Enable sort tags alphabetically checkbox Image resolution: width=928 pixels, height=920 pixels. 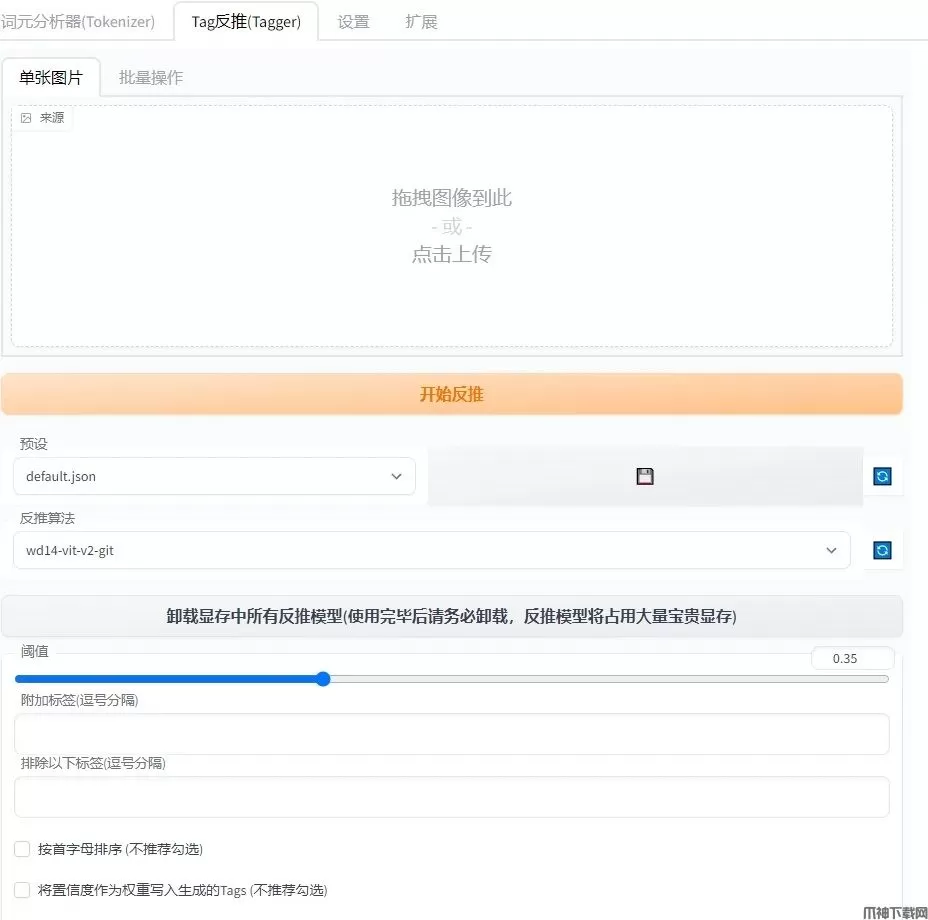coord(22,849)
